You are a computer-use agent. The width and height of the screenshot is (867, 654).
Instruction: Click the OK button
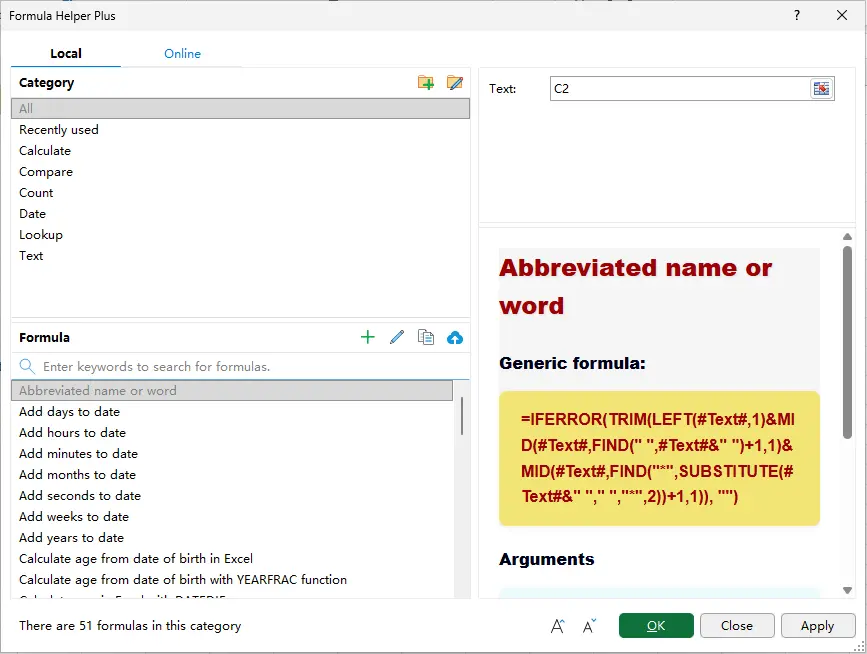coord(656,625)
